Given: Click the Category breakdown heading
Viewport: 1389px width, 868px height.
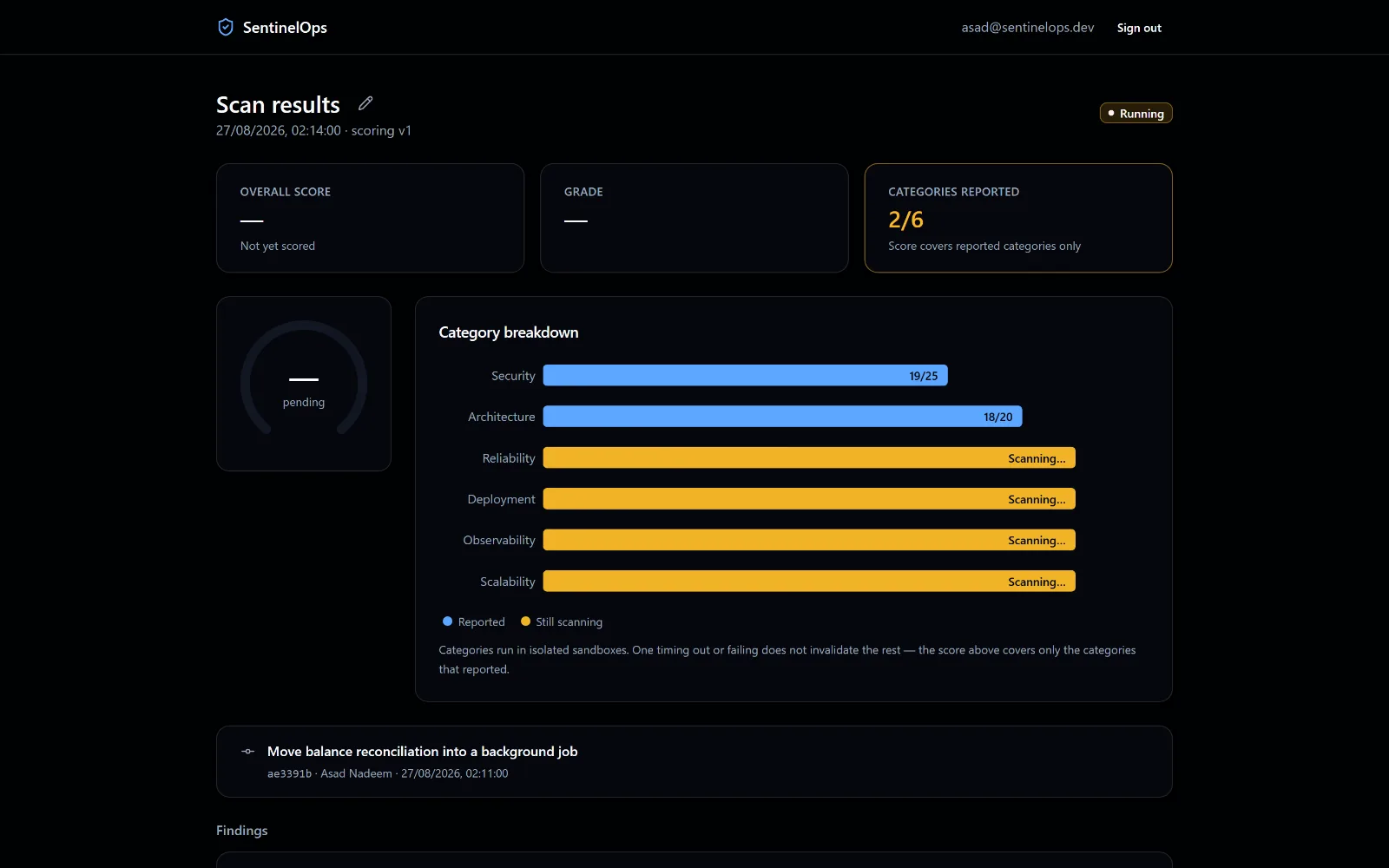Looking at the screenshot, I should click(509, 332).
